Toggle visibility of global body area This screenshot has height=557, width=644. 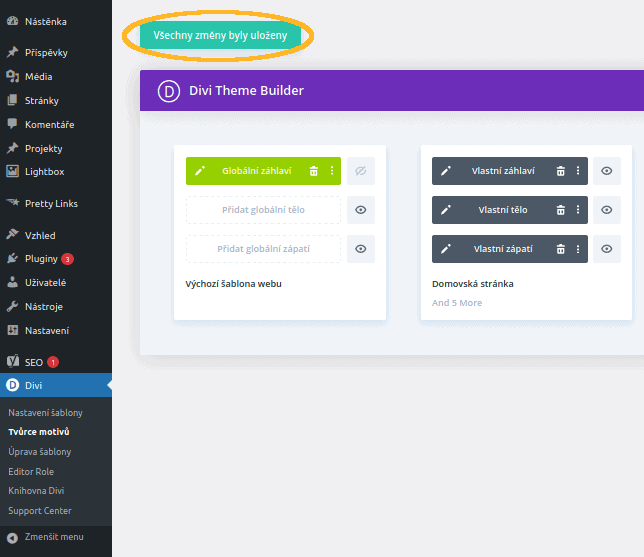point(361,210)
